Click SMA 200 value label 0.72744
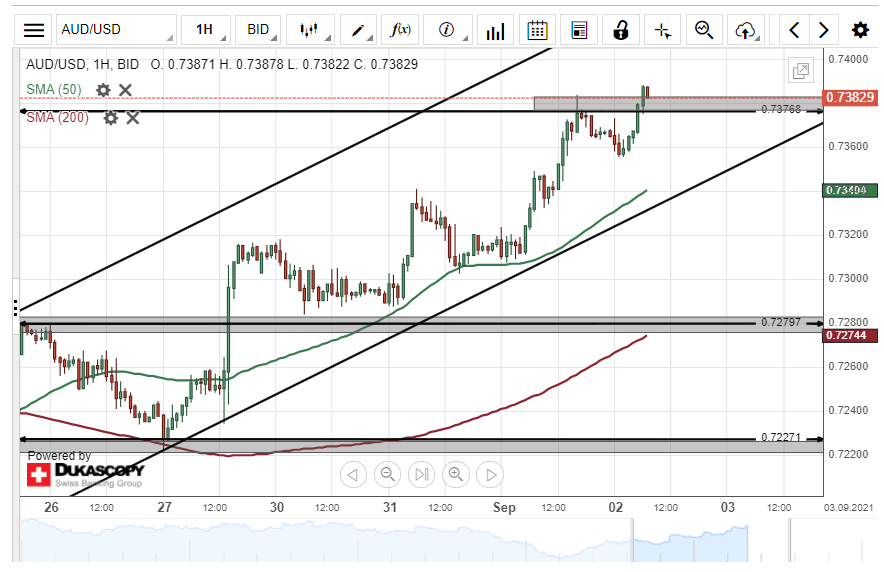The height and width of the screenshot is (572, 884). point(850,335)
